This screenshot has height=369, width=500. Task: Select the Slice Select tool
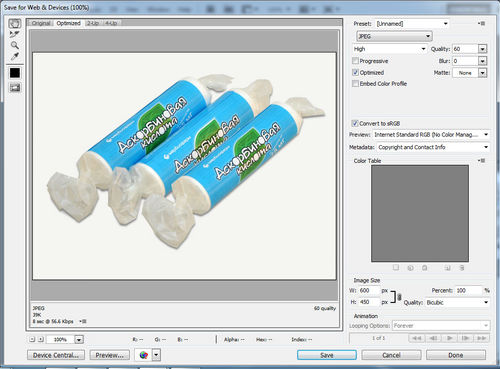point(14,34)
